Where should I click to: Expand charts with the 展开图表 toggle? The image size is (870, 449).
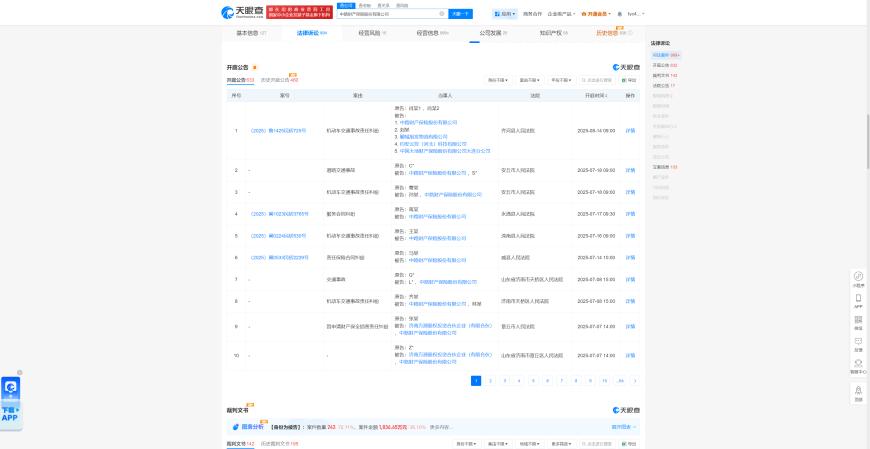(624, 427)
